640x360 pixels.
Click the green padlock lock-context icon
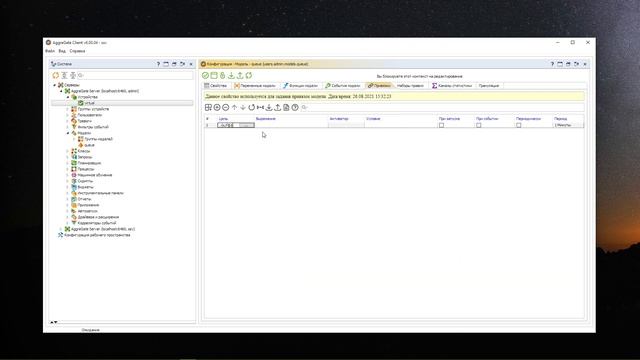click(222, 75)
